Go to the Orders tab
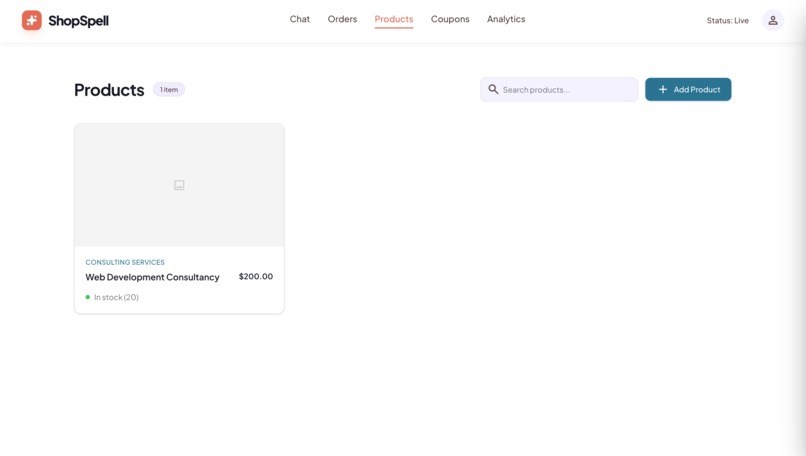The image size is (806, 456). (342, 19)
